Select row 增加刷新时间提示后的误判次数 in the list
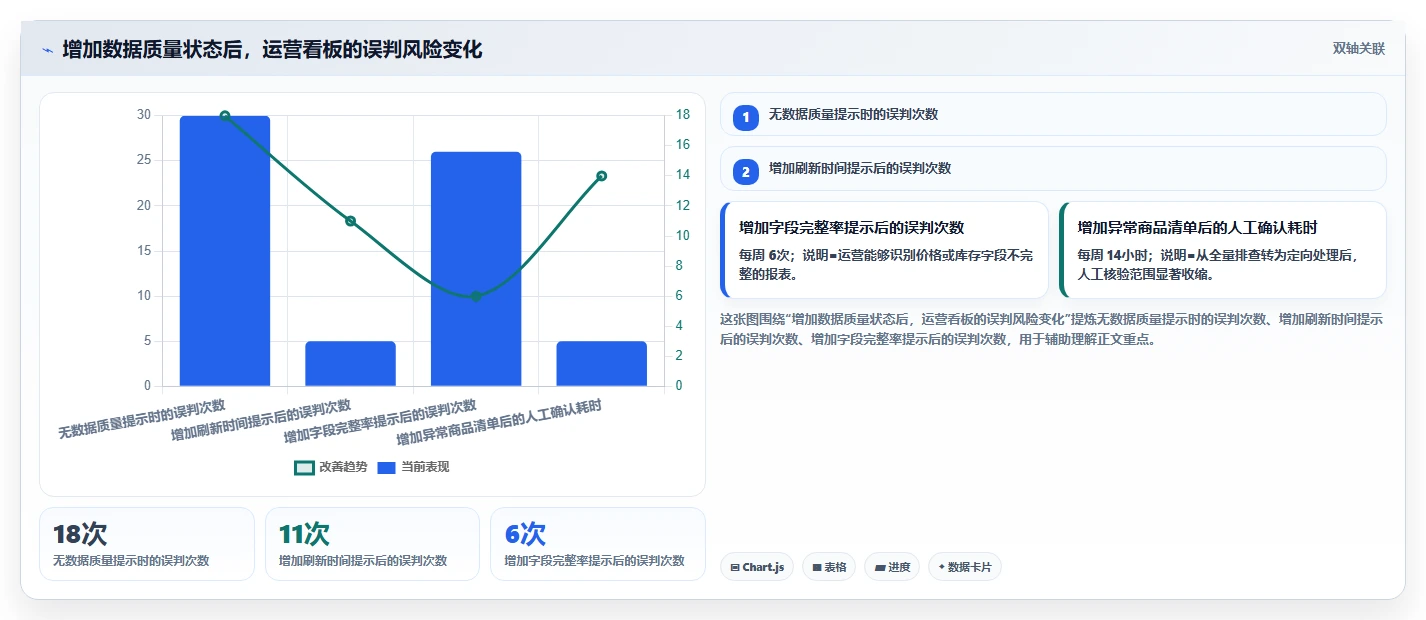The width and height of the screenshot is (1426, 620). coord(1053,168)
